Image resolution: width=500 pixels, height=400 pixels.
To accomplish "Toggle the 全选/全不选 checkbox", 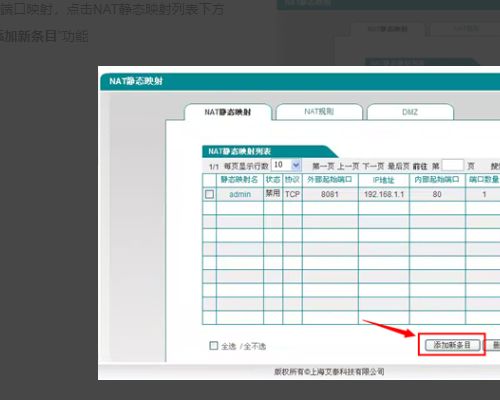I will (x=214, y=346).
